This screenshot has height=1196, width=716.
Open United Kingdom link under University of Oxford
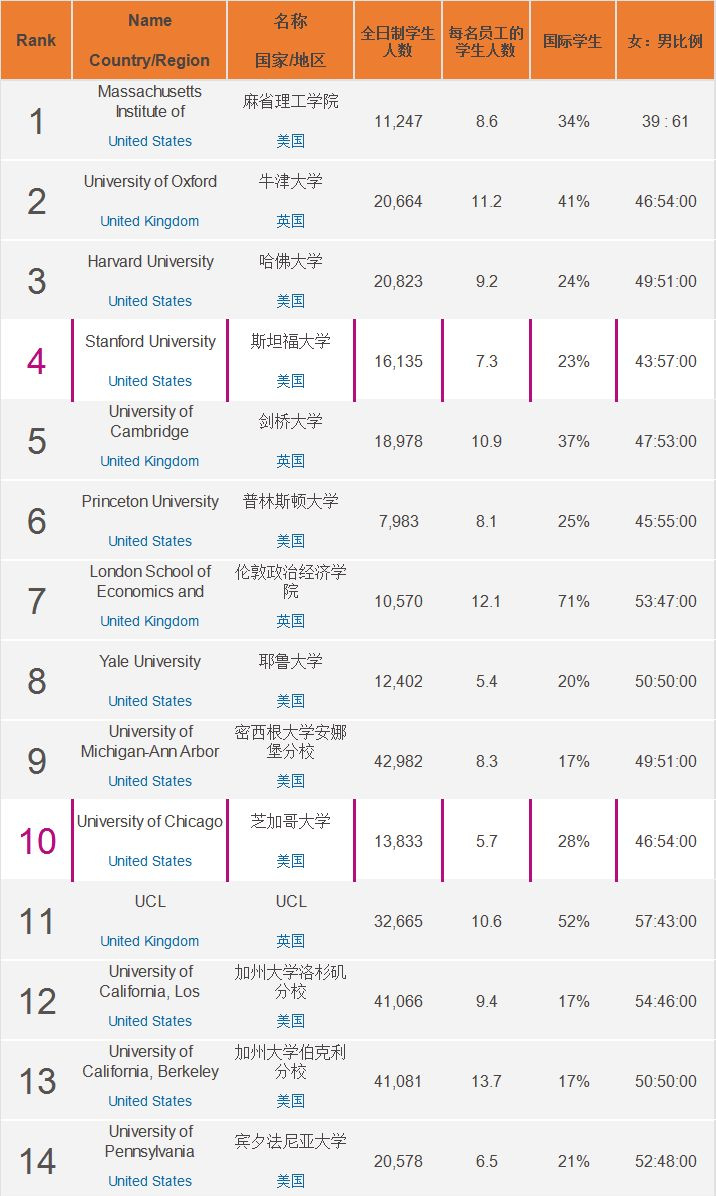150,221
